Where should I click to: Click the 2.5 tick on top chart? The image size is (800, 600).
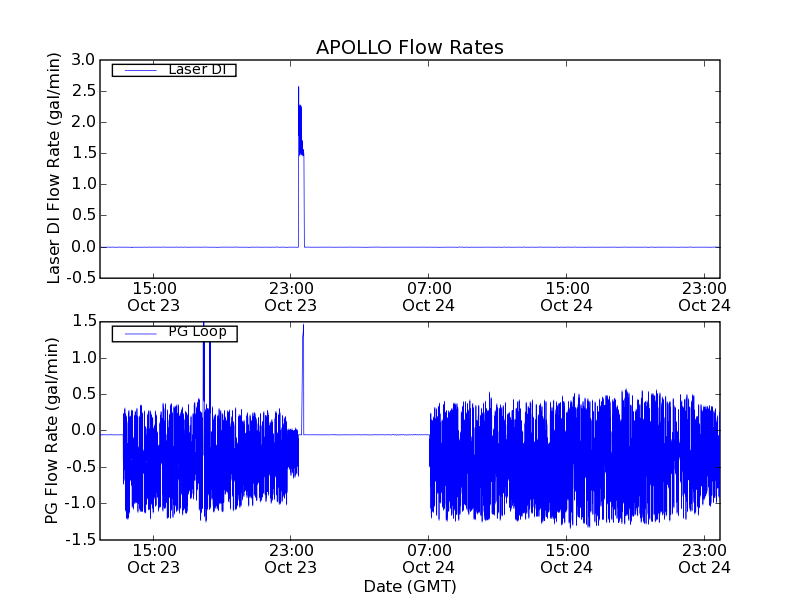(83, 91)
